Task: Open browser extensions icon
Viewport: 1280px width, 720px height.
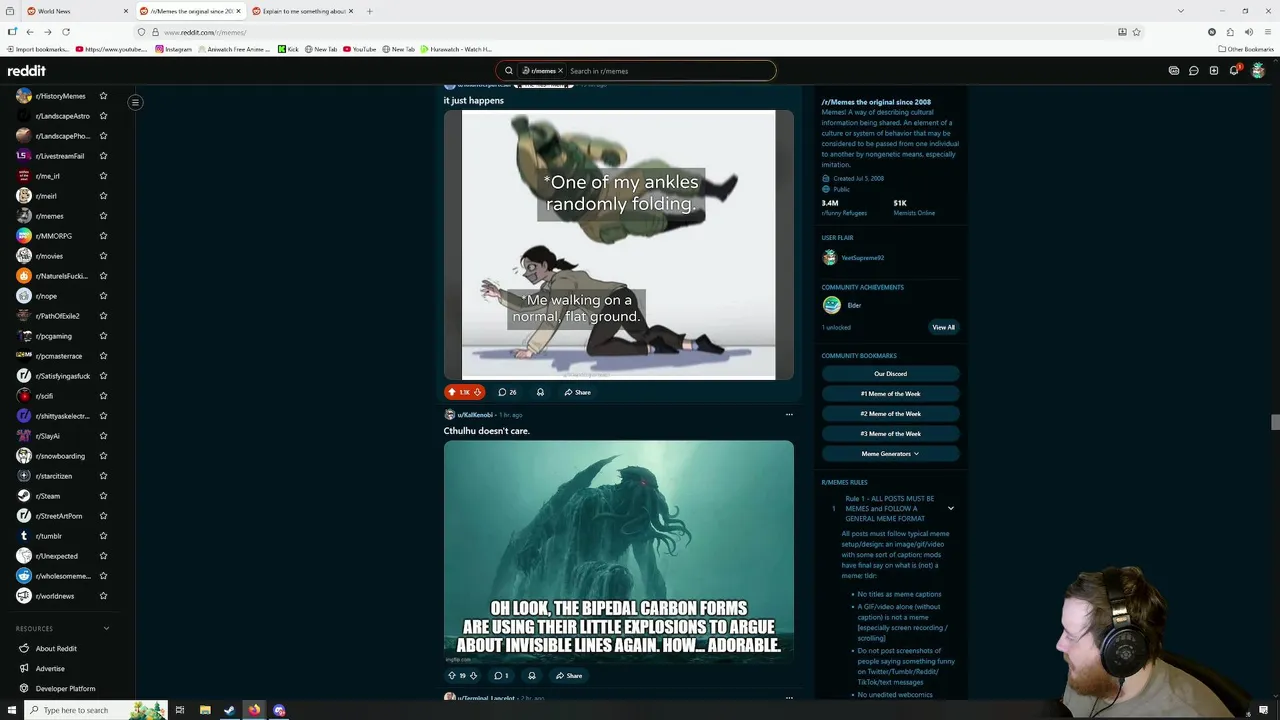Action: point(1230,32)
